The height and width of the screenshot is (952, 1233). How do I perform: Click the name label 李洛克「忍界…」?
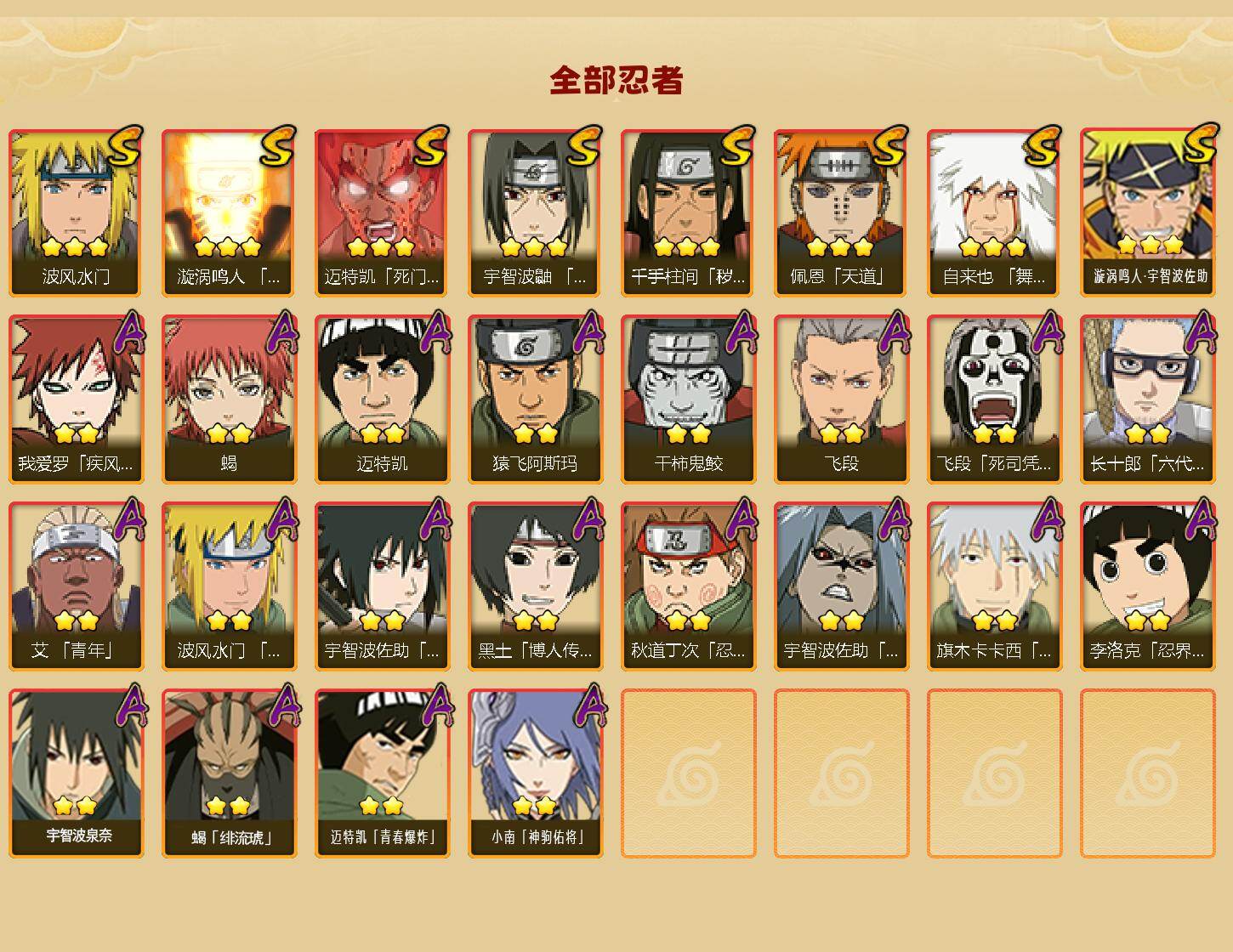pos(1147,651)
